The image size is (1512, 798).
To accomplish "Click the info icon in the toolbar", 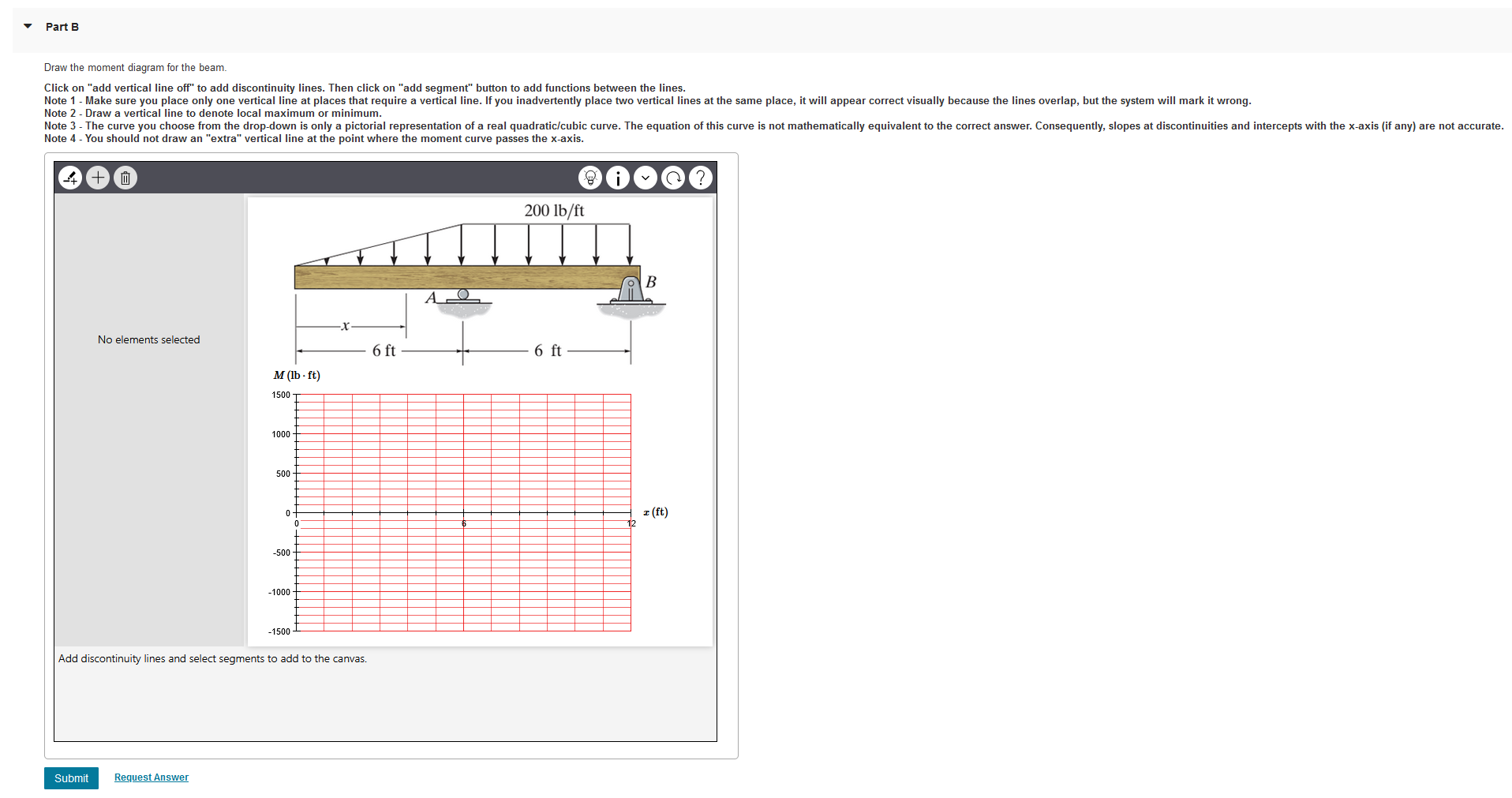I will pos(618,178).
